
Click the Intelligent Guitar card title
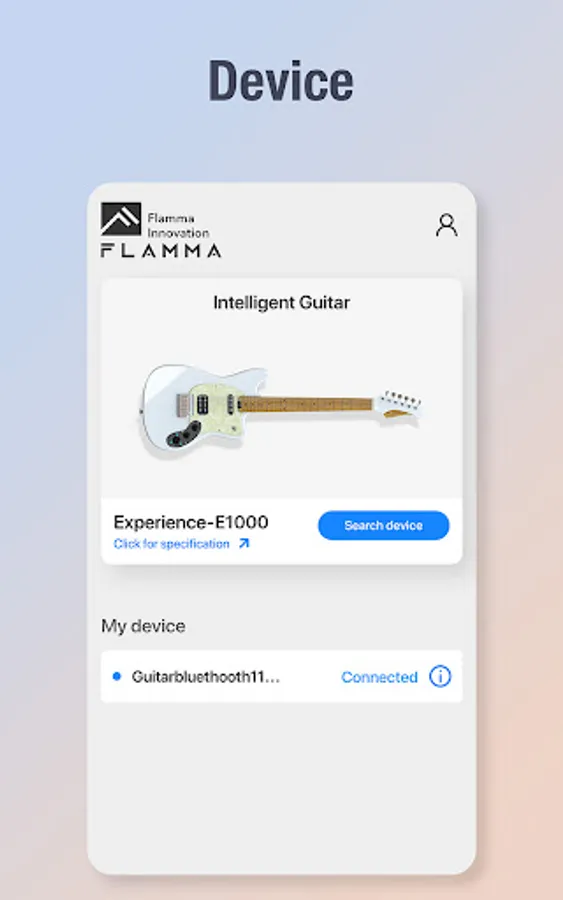click(281, 302)
